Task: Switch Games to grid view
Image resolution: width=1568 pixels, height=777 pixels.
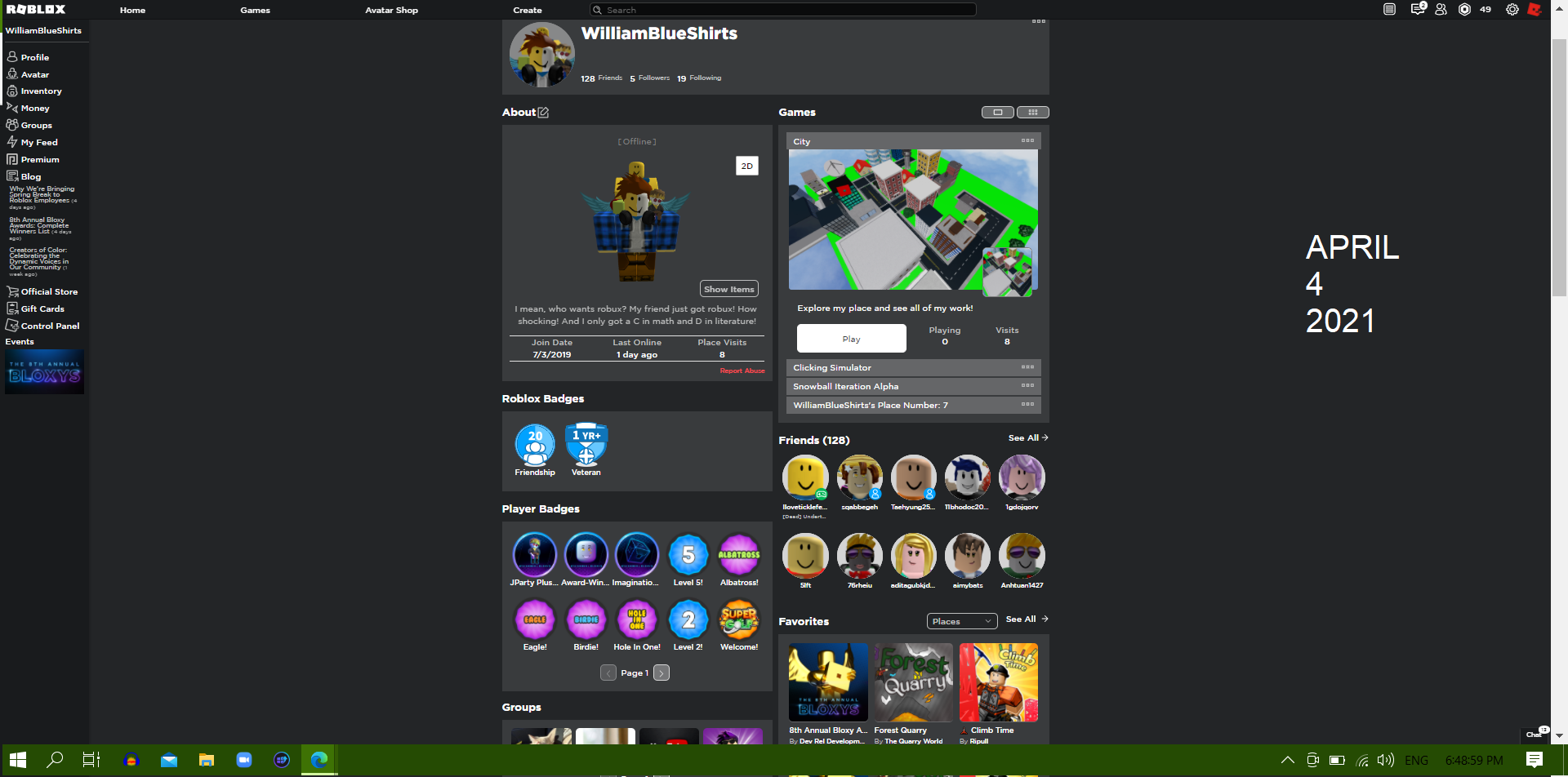Action: coord(1033,113)
